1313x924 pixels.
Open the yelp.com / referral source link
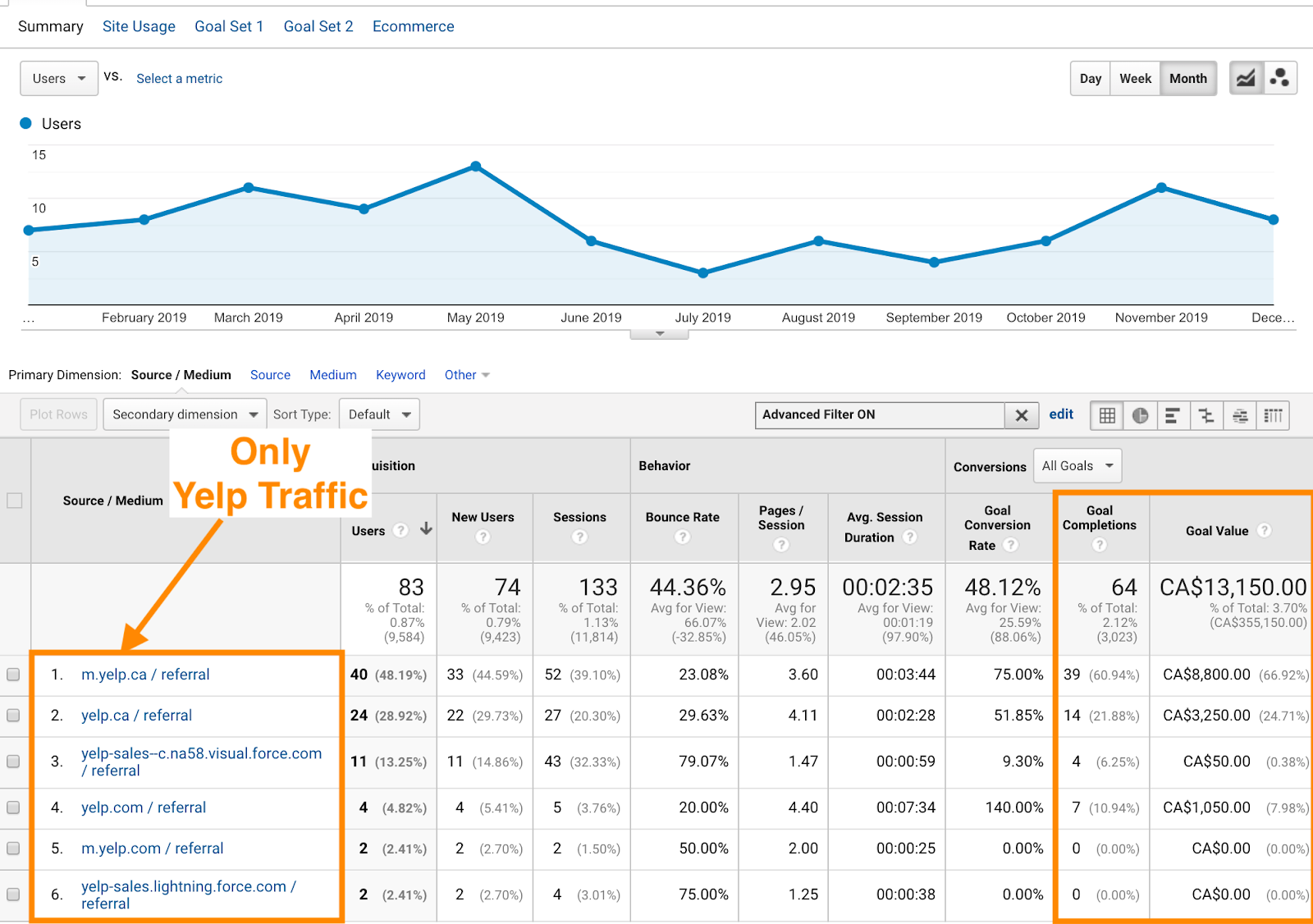(144, 807)
